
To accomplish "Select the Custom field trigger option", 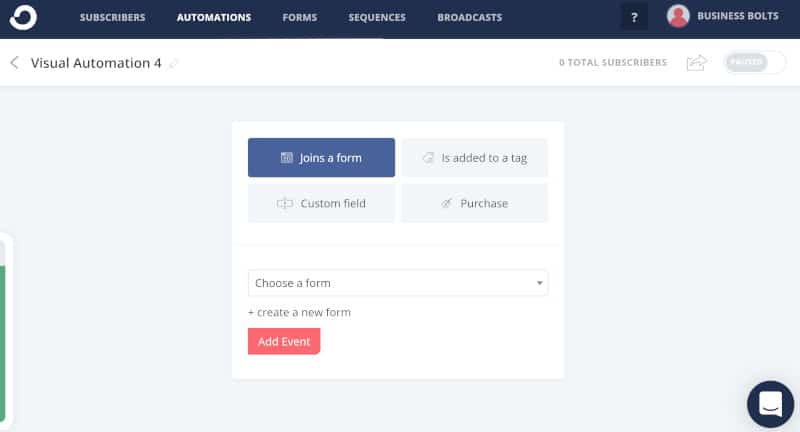I will pos(321,203).
